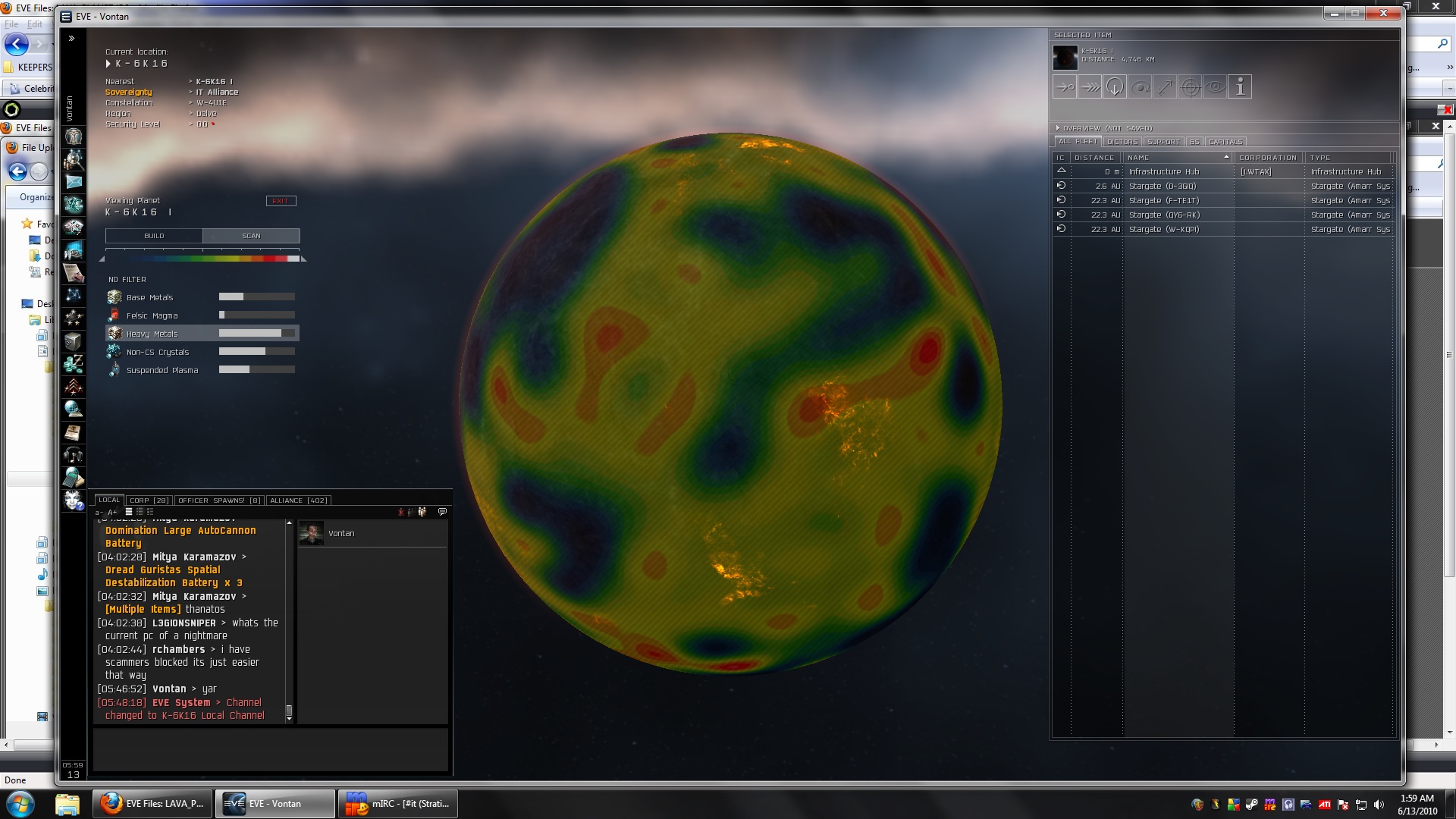Click the Look At eye icon
Viewport: 1456px width, 819px height.
[x=1215, y=87]
